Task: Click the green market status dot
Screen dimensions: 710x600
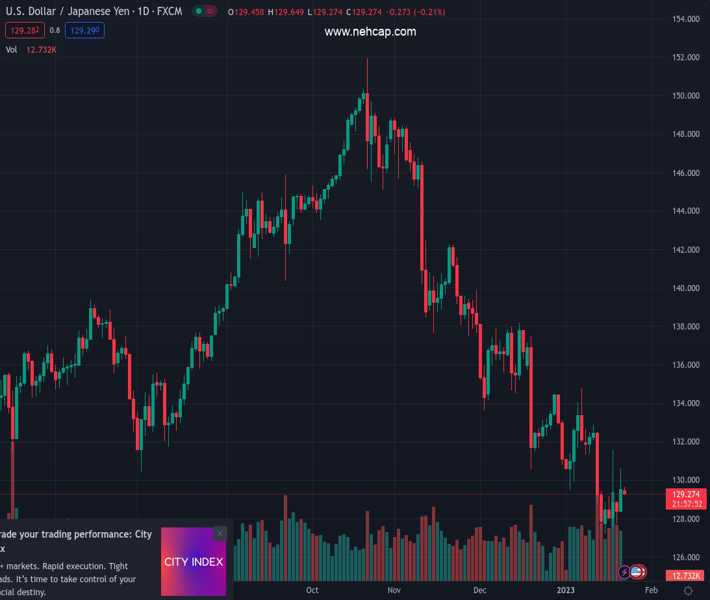Action: 199,12
